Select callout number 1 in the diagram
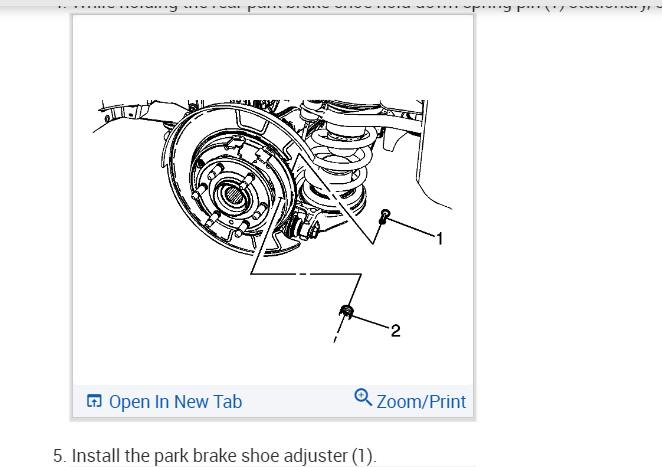This screenshot has height=467, width=662. pyautogui.click(x=440, y=239)
